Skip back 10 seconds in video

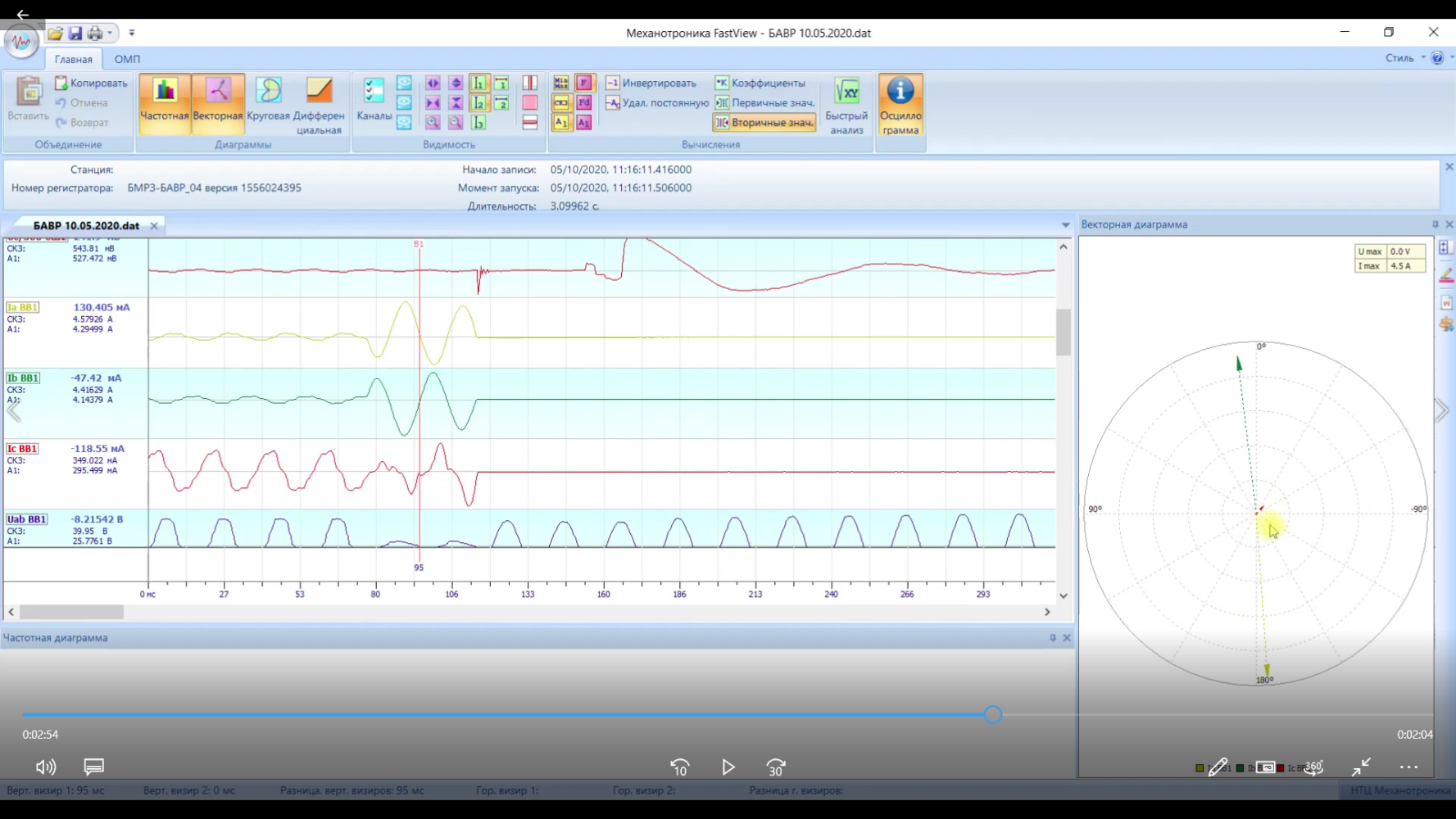(679, 767)
